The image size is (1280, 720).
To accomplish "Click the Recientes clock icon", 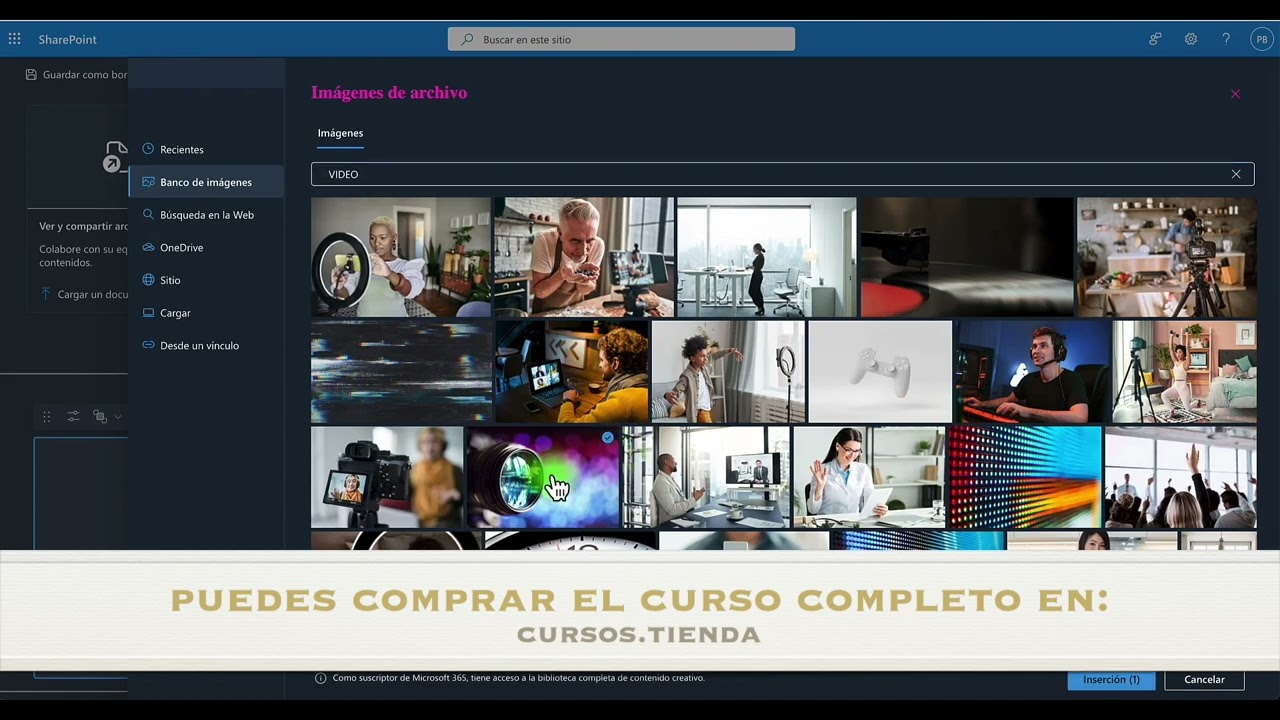I will [x=148, y=149].
